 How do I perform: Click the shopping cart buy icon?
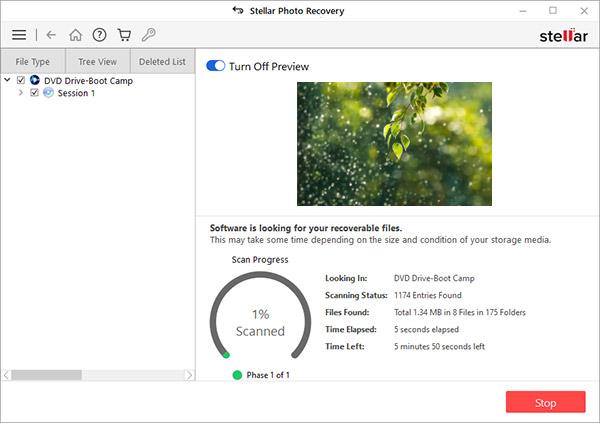click(x=124, y=34)
